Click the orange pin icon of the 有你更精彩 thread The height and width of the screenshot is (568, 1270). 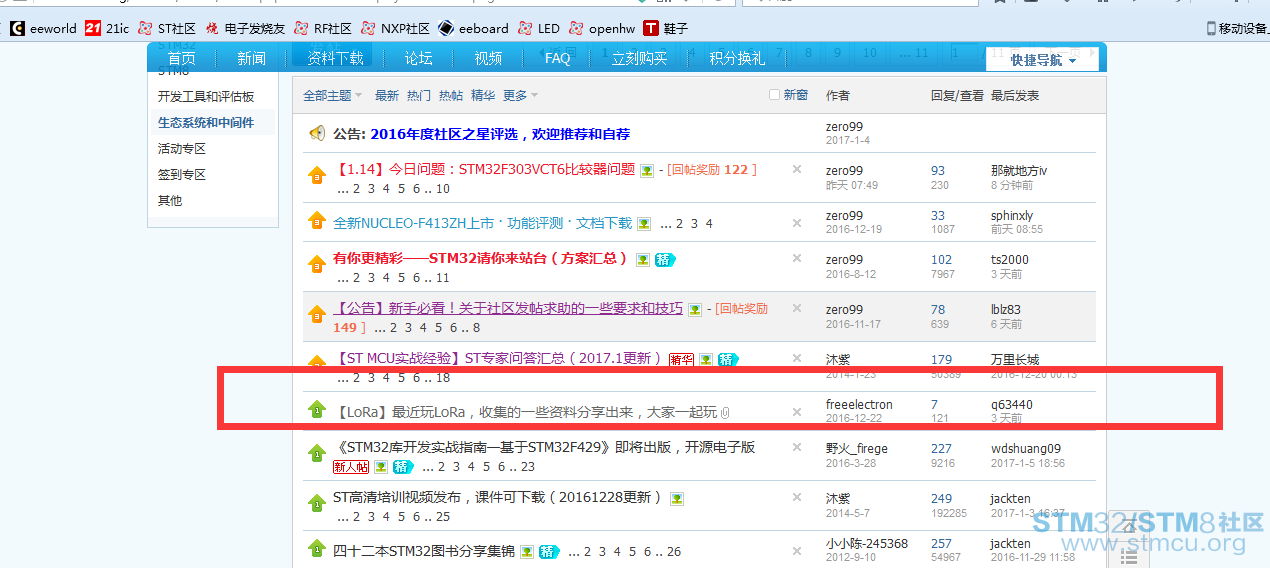[x=317, y=264]
